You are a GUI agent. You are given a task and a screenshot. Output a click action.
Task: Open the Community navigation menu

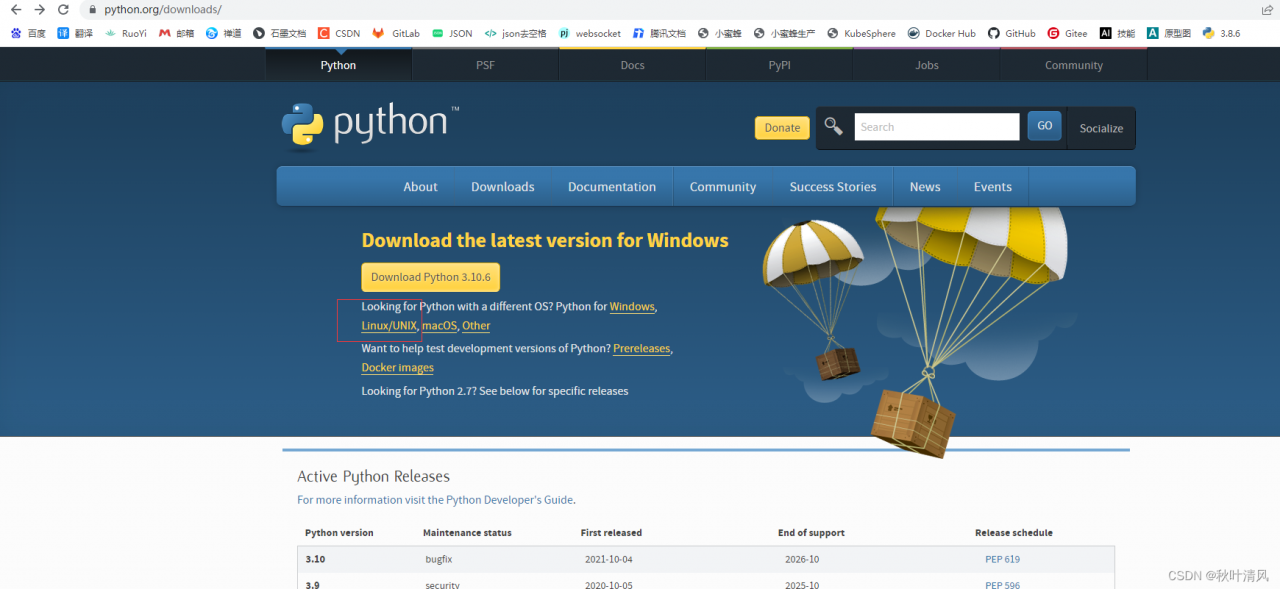723,187
